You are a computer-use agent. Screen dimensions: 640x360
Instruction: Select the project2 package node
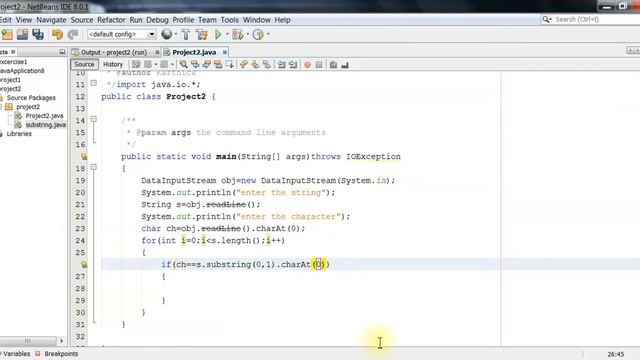click(x=28, y=107)
